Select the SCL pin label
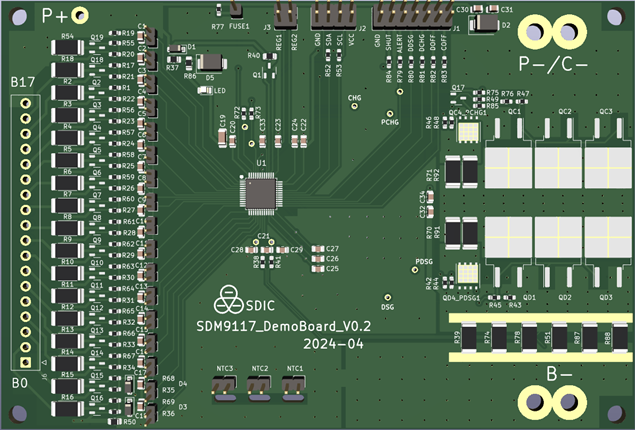The image size is (635, 430). (x=340, y=40)
